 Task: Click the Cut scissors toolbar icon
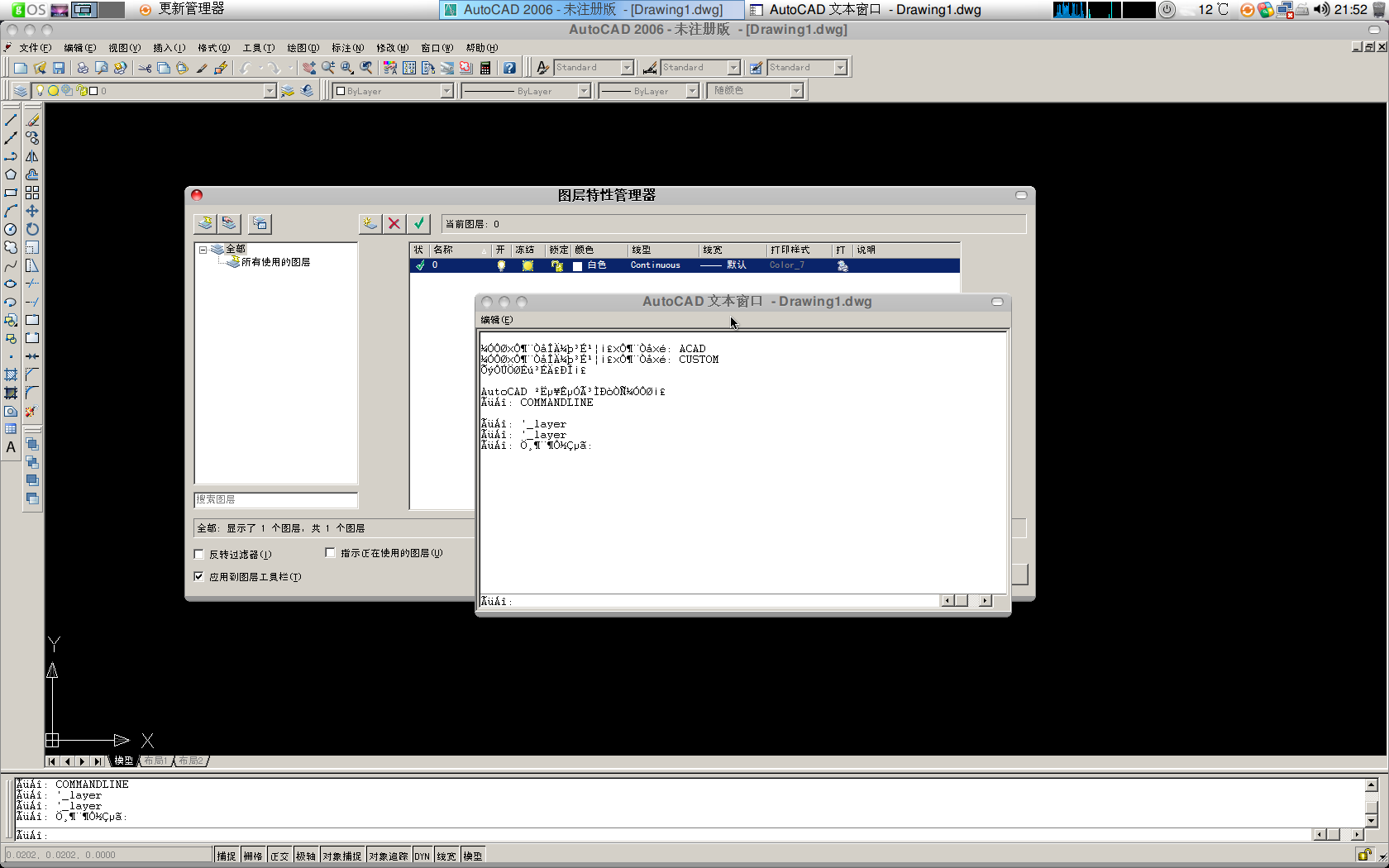click(145, 68)
